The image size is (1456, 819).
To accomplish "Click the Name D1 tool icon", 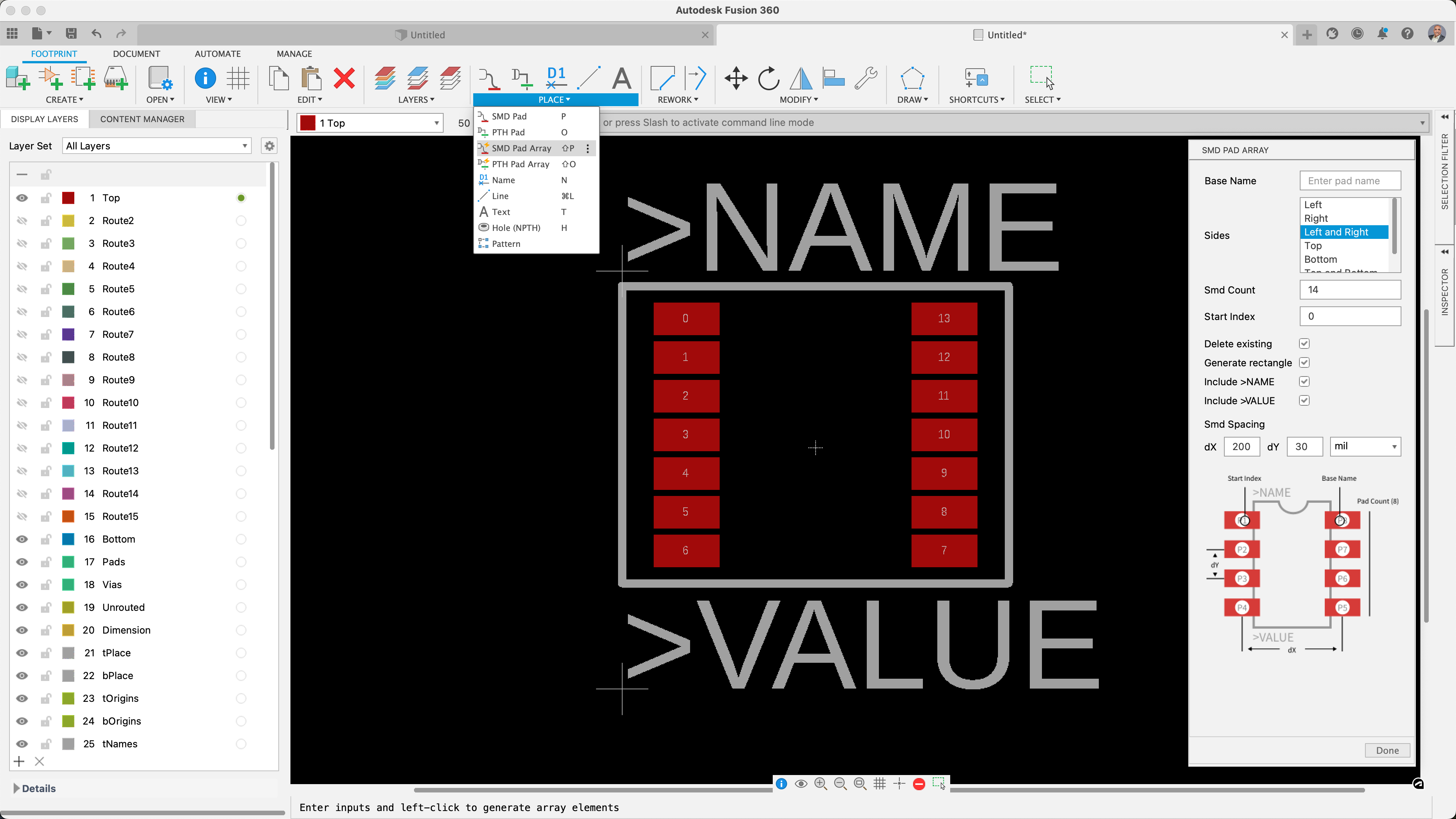I will 556,78.
